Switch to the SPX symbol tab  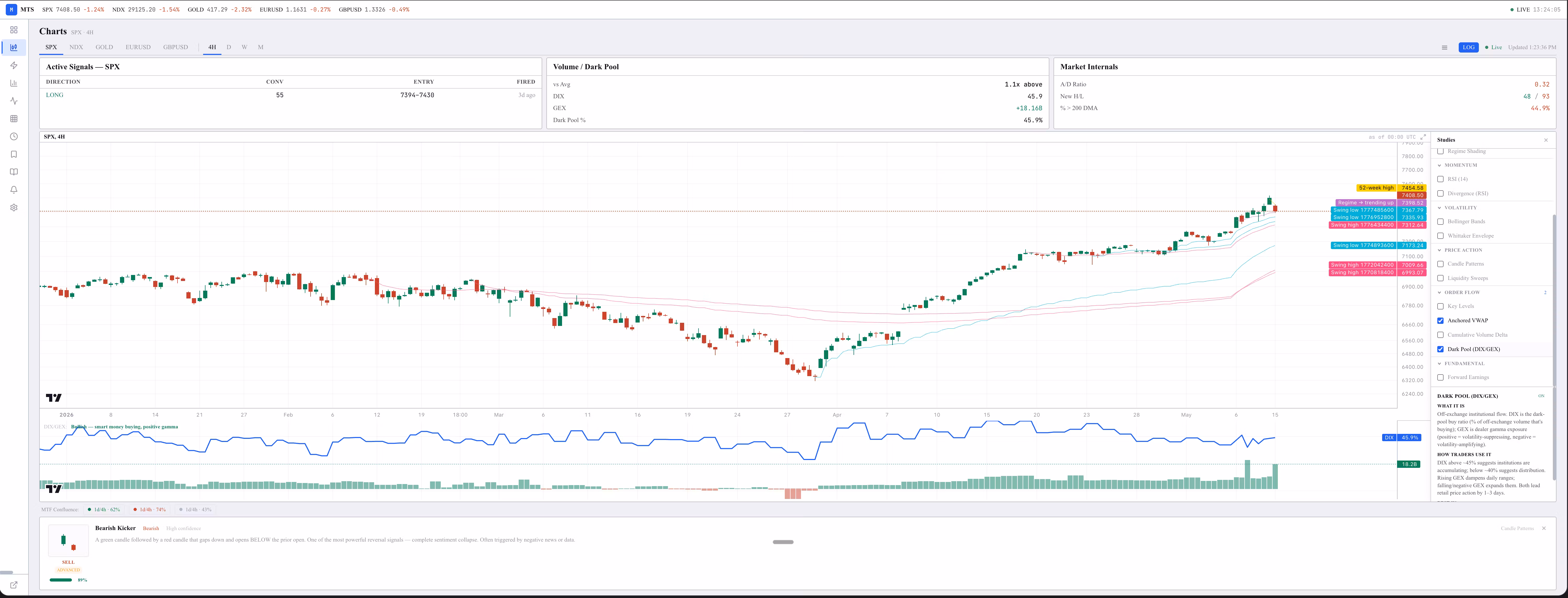51,48
